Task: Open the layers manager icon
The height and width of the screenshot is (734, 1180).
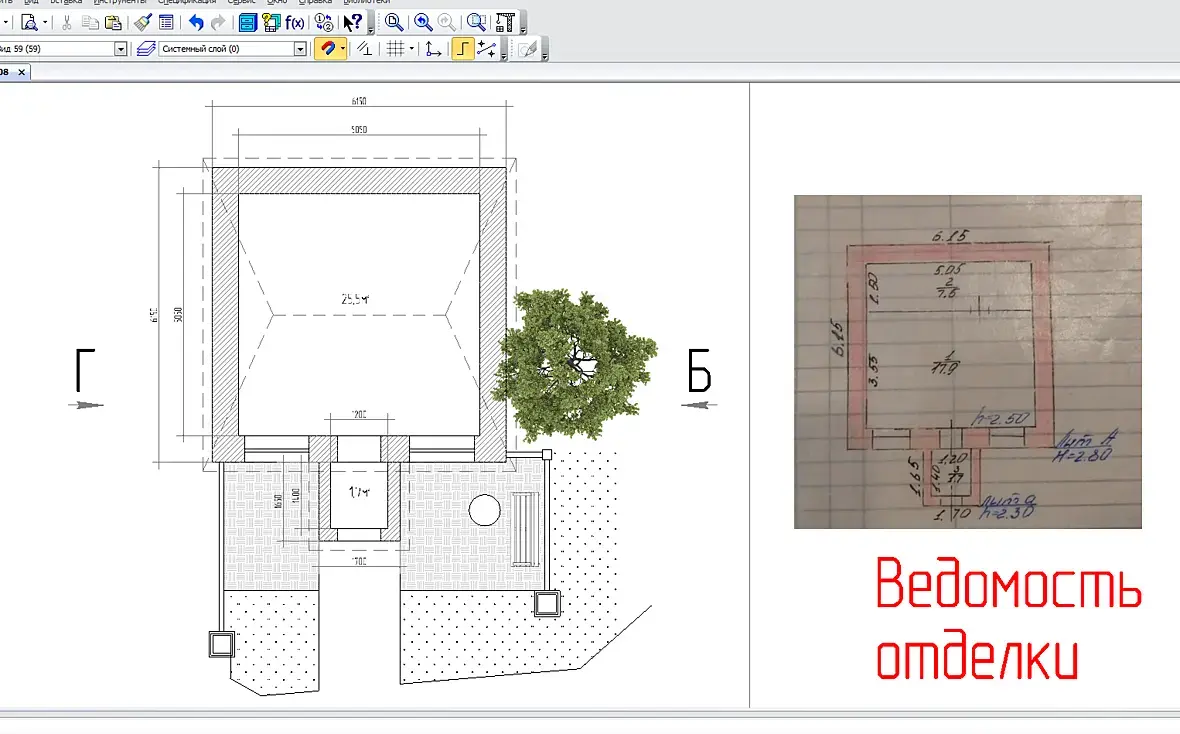Action: click(146, 49)
